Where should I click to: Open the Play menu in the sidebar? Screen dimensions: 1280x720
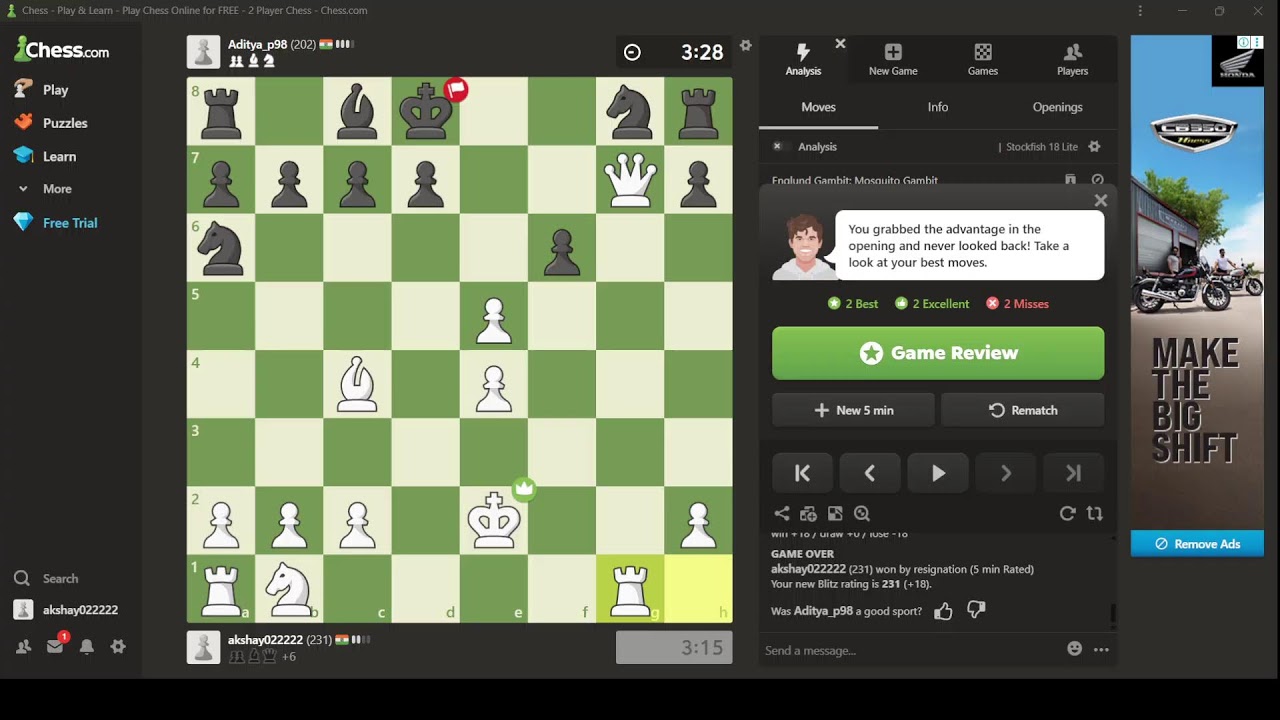pos(41,89)
